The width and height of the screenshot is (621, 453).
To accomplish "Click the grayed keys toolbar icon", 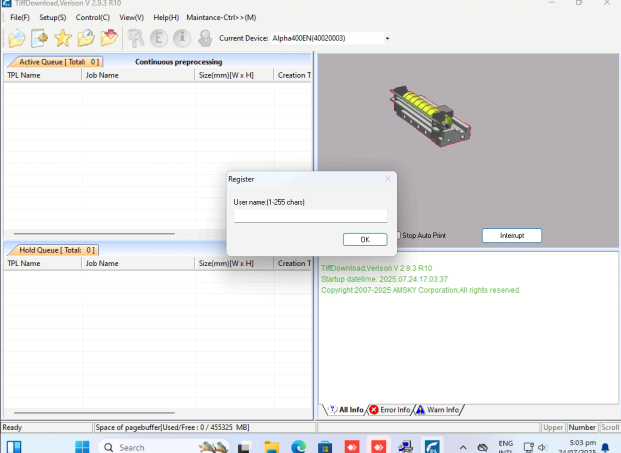I will pyautogui.click(x=136, y=38).
